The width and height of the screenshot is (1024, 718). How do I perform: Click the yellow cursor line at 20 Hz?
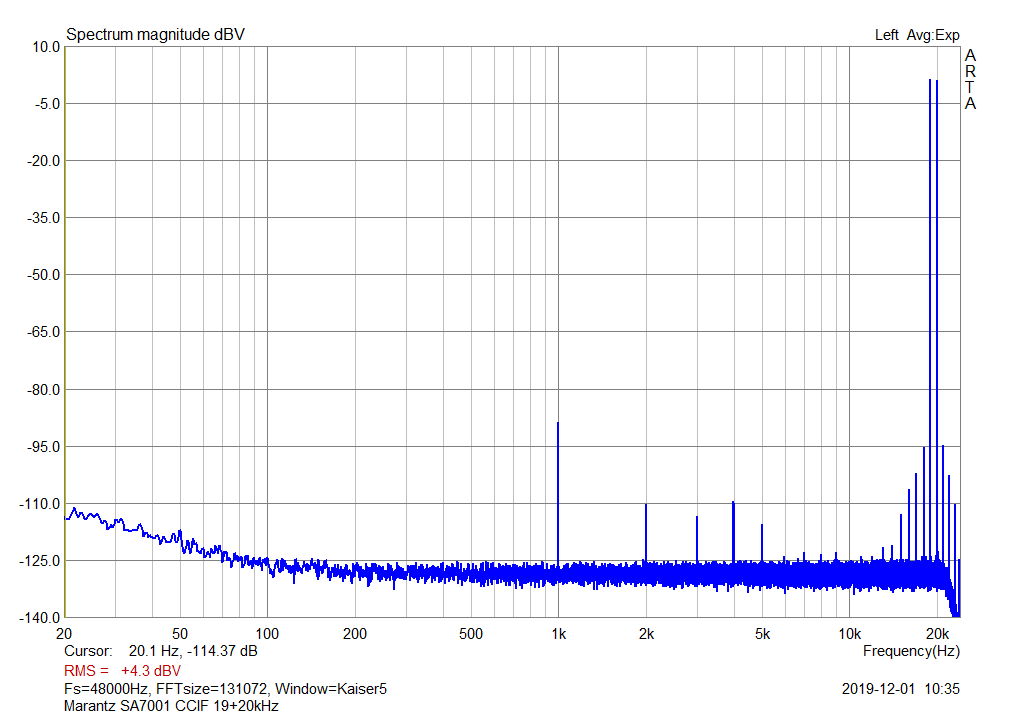(65, 332)
